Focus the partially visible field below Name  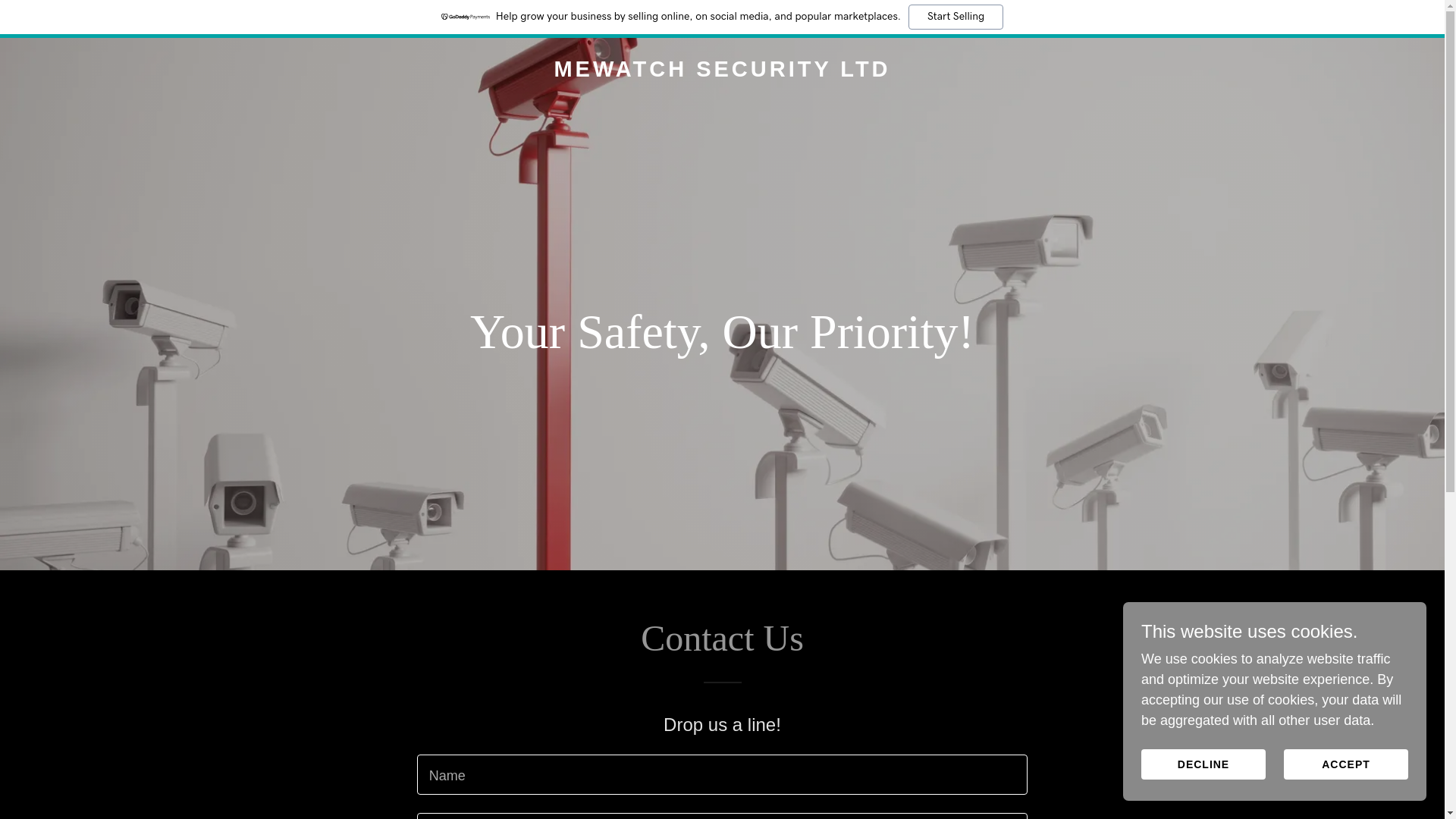point(722,817)
